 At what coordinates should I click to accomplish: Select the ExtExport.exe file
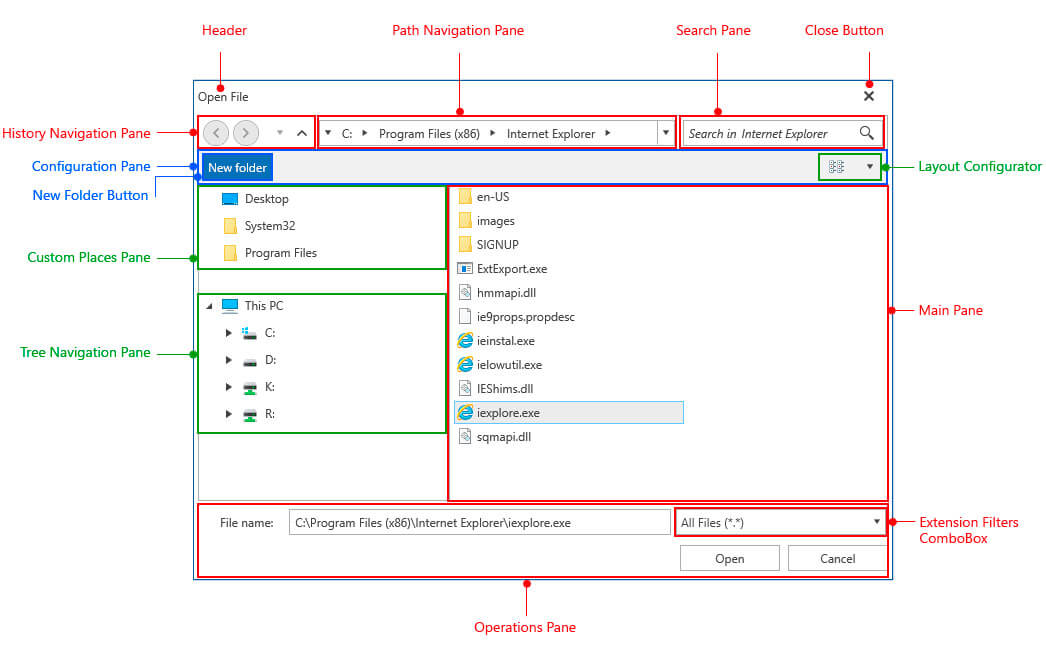[512, 268]
